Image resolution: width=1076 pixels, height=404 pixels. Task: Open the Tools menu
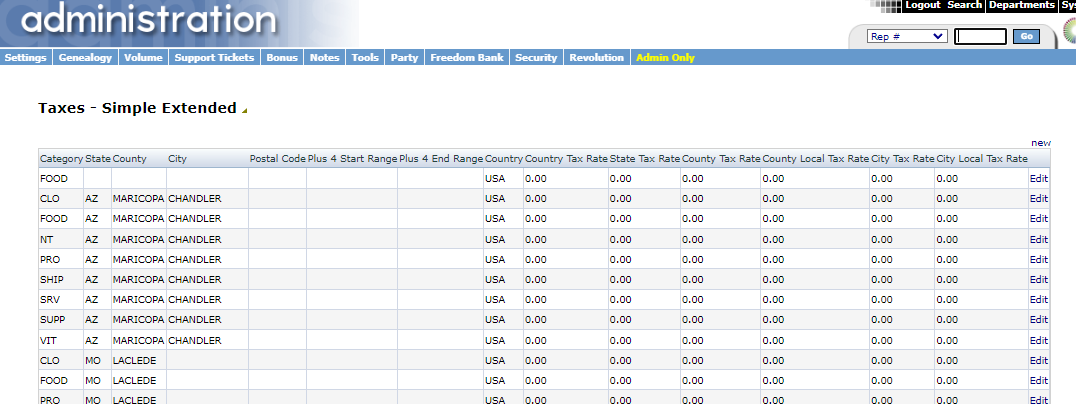click(x=365, y=58)
